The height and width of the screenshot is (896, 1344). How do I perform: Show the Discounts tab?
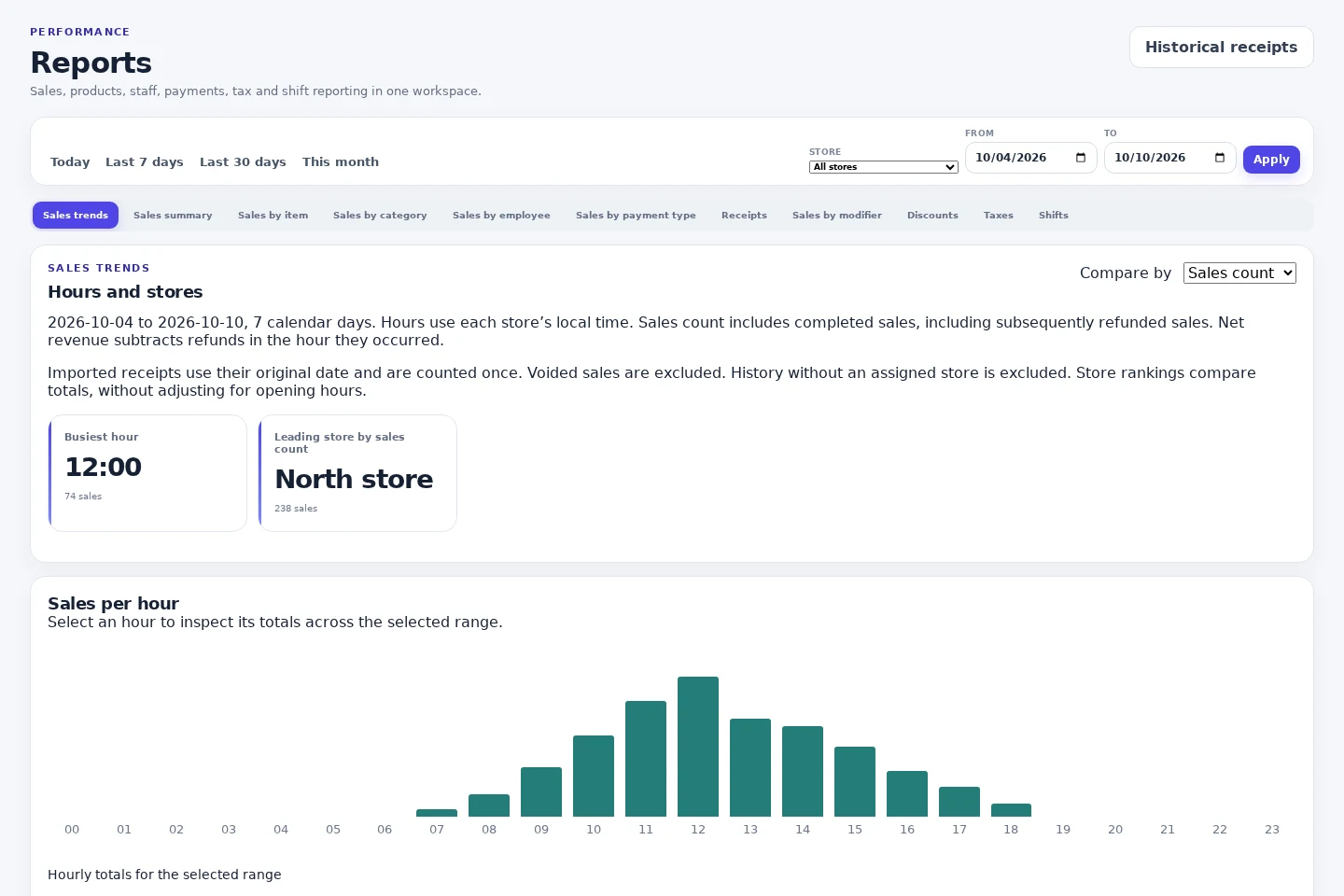coord(932,216)
